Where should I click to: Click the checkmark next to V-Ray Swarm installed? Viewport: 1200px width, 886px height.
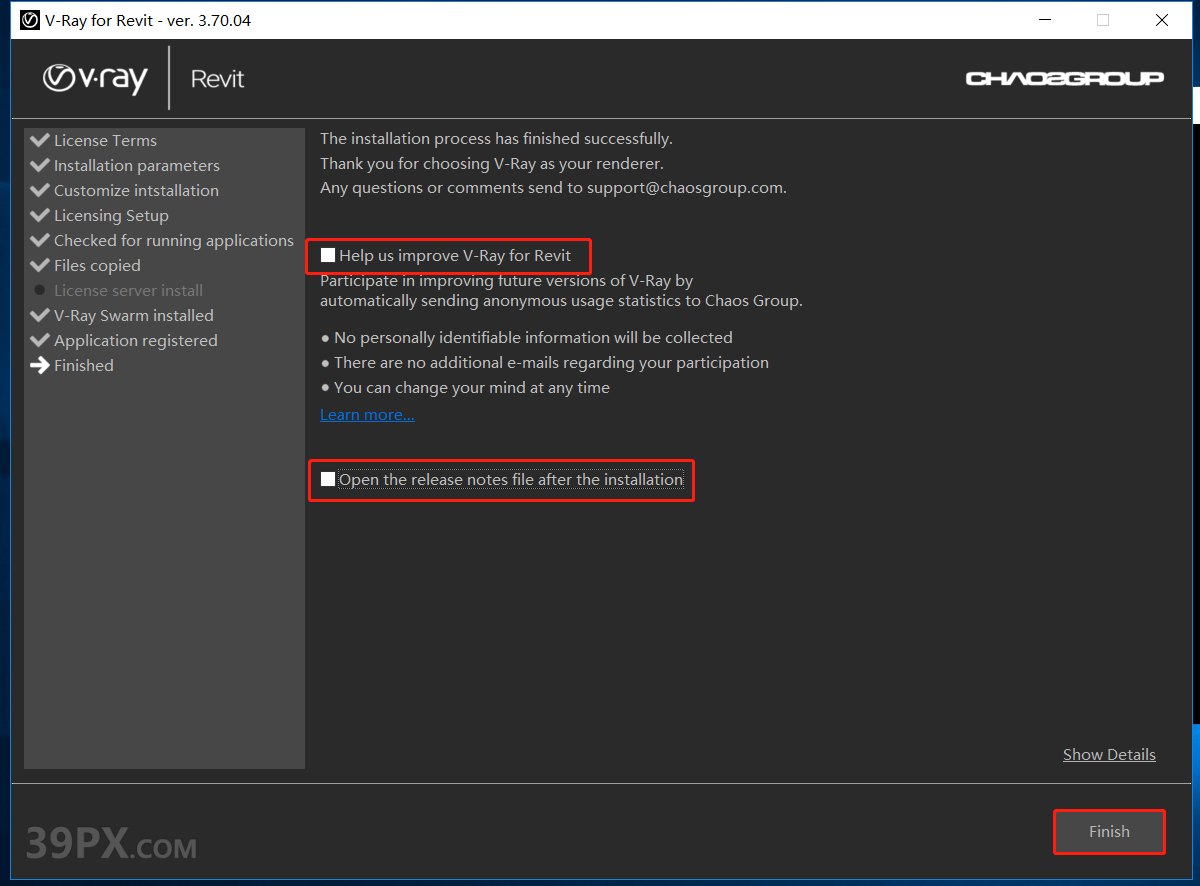tap(40, 315)
